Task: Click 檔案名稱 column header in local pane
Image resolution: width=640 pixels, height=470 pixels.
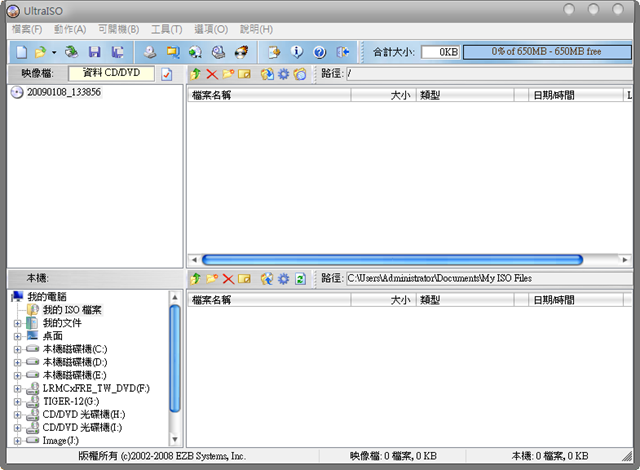Action: (269, 300)
